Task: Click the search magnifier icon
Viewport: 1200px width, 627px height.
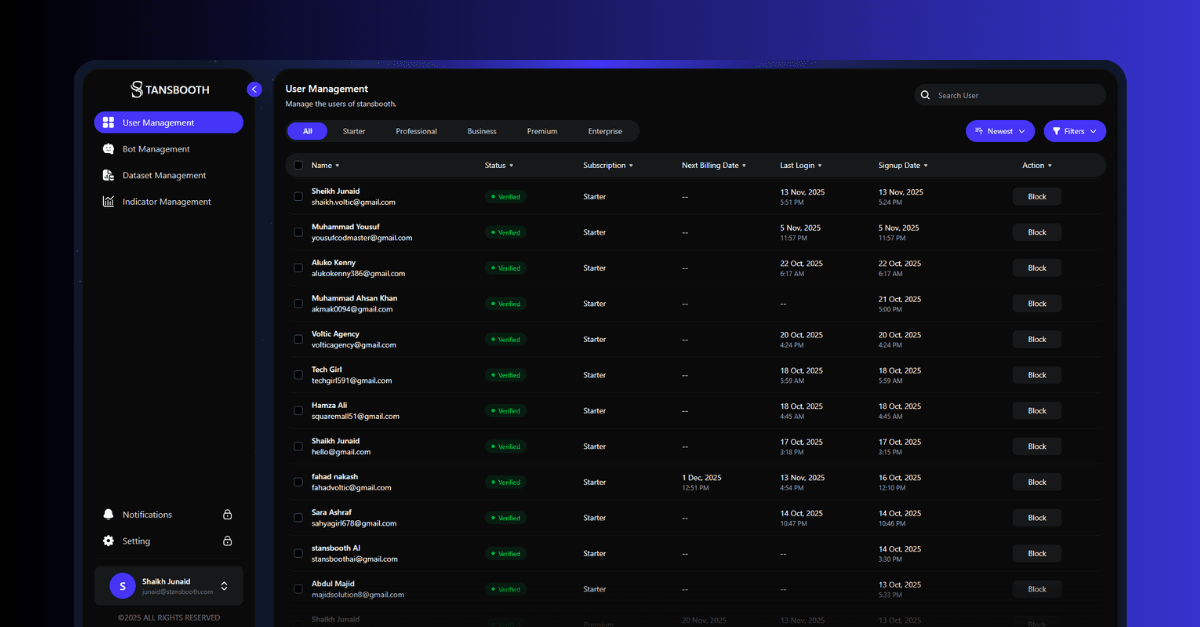Action: pos(926,95)
